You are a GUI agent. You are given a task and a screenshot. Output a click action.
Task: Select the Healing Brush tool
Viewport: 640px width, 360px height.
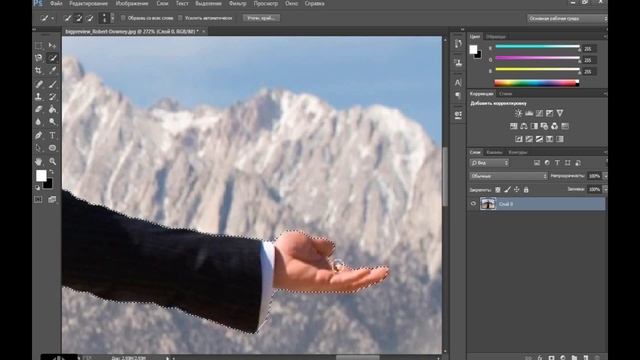click(x=38, y=84)
